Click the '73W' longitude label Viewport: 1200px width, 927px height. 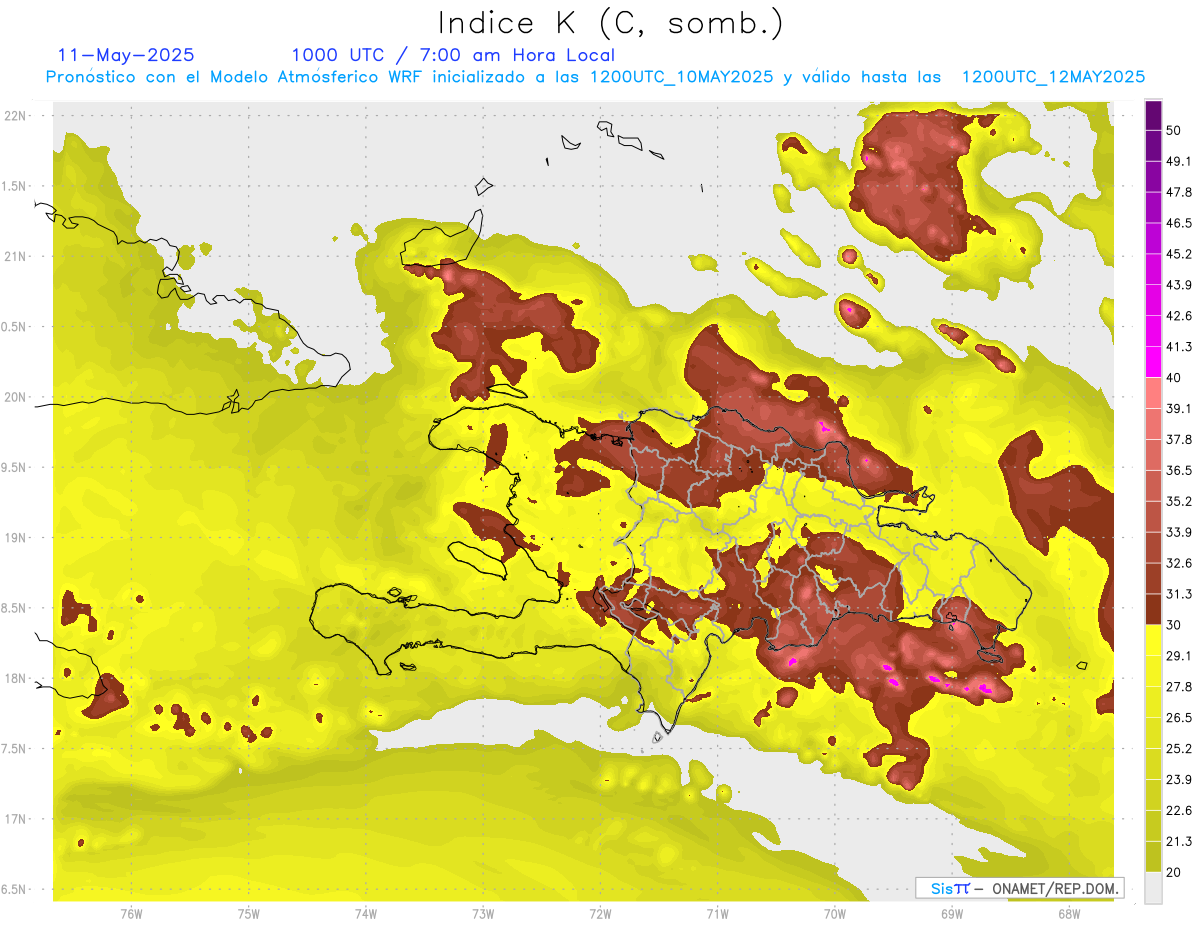pos(483,915)
